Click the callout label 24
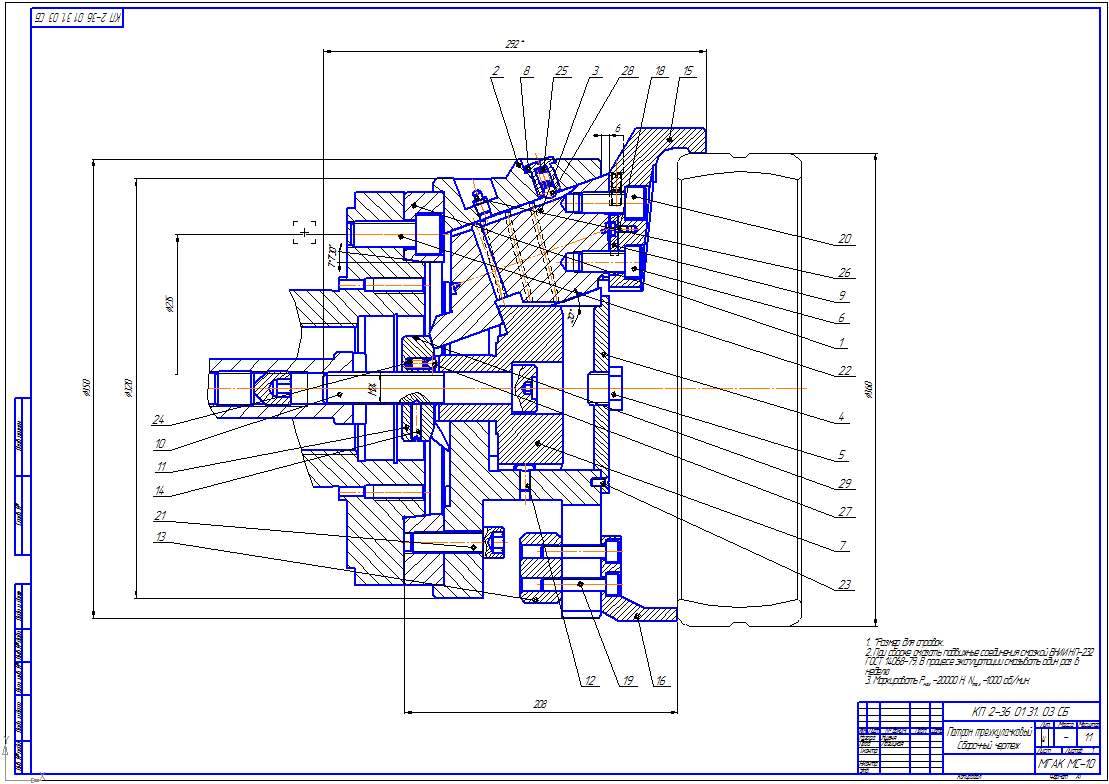Screen dimensions: 1109x784 click(x=158, y=420)
